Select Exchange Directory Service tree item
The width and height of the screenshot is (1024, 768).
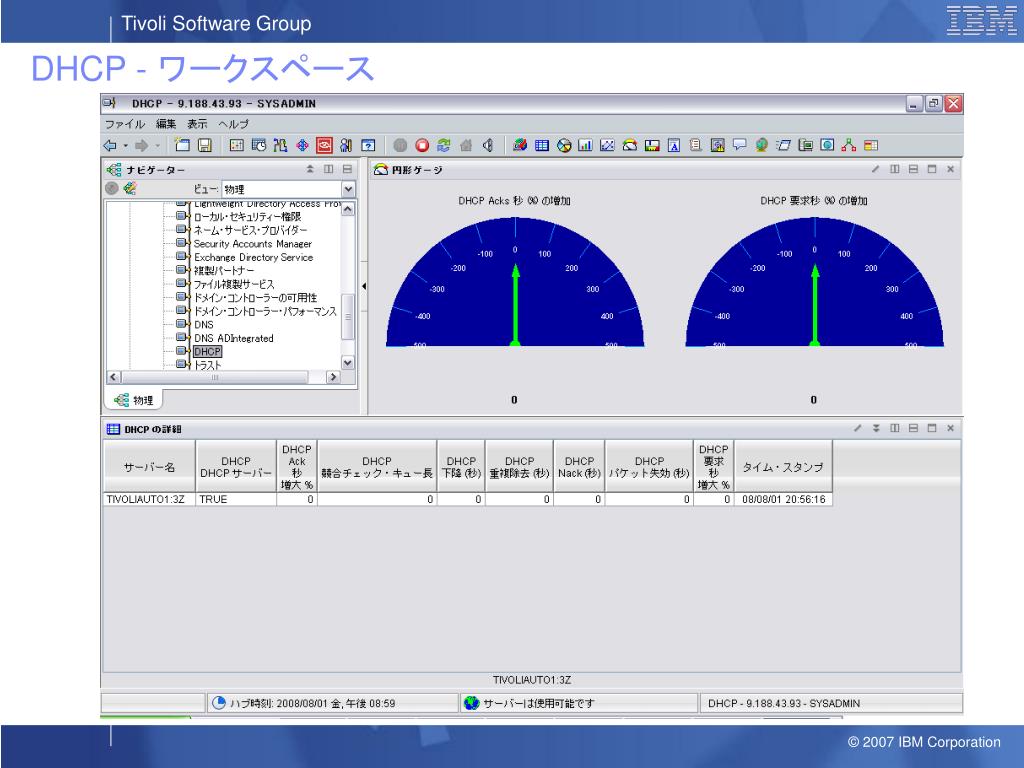[x=253, y=257]
